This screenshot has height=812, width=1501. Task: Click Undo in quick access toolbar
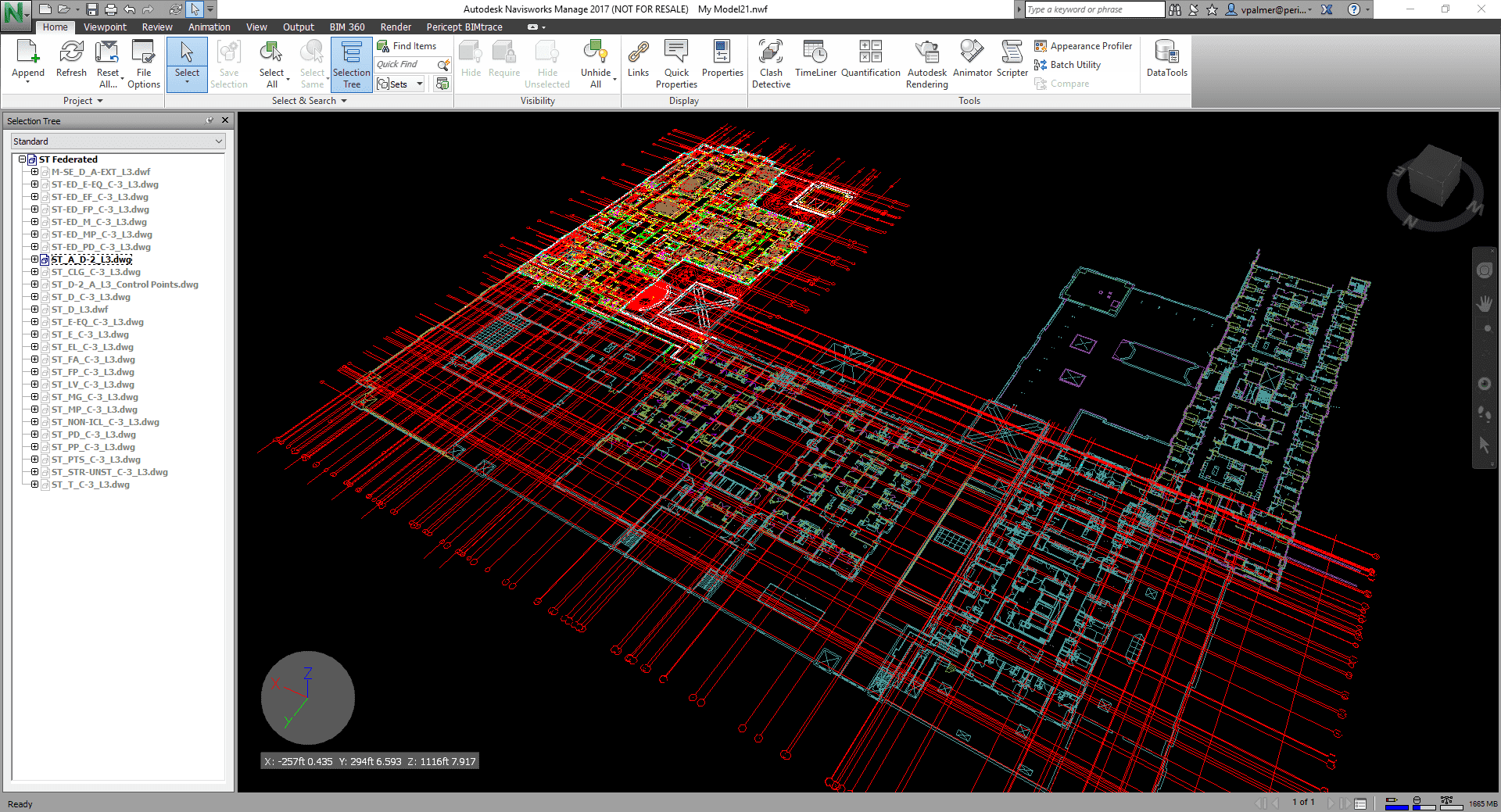click(130, 9)
